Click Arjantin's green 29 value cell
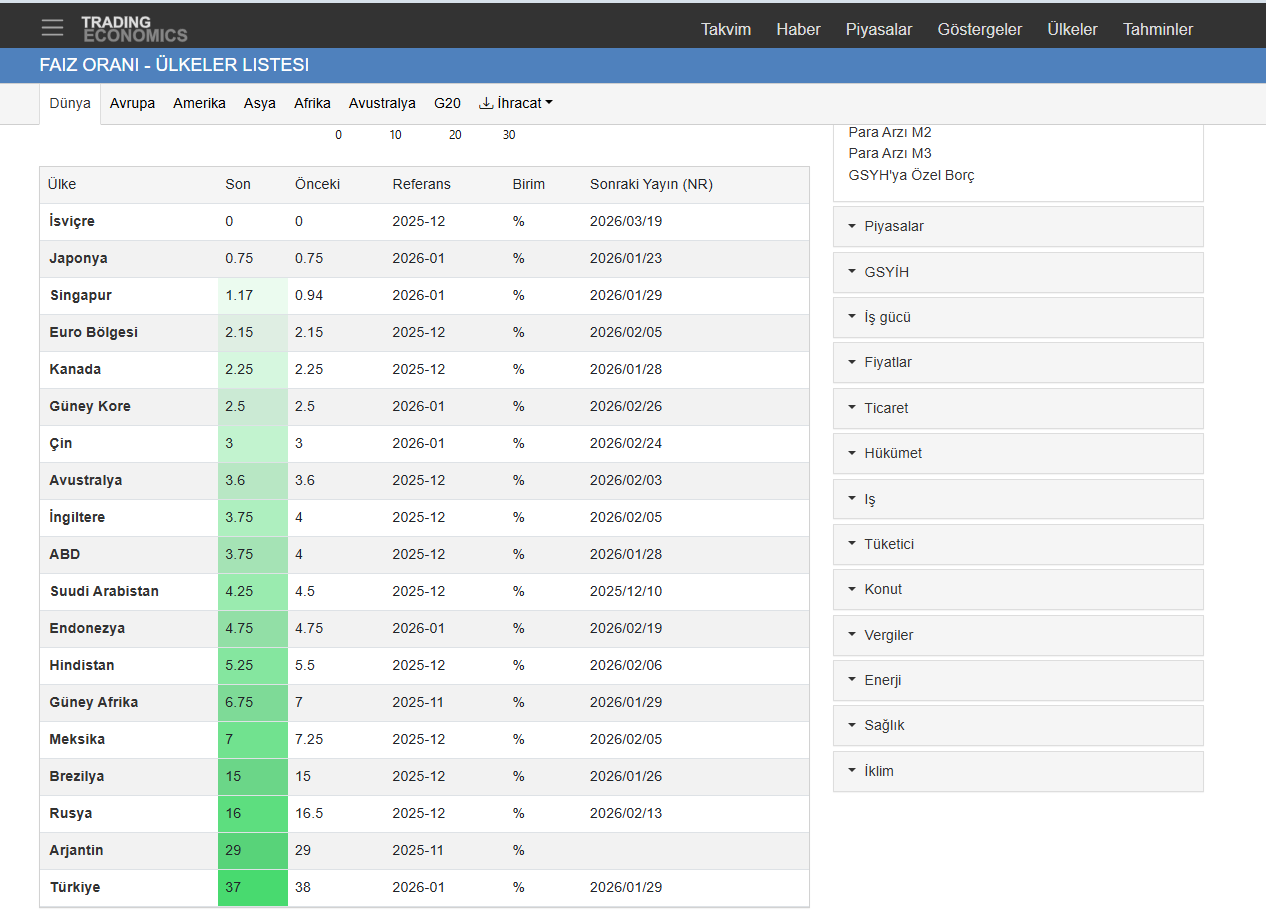 click(253, 850)
